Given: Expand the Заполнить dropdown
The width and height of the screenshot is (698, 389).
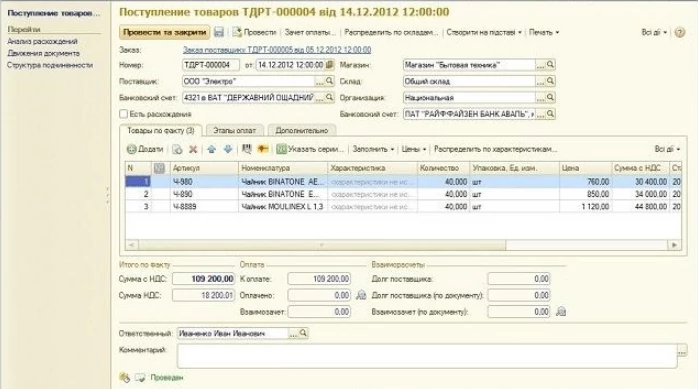Looking at the screenshot, I should point(373,150).
